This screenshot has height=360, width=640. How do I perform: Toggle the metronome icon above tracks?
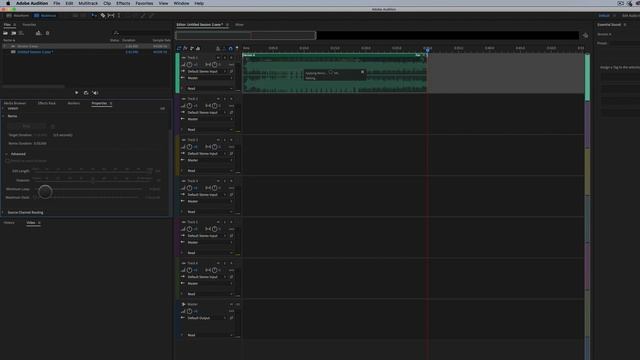(x=218, y=48)
